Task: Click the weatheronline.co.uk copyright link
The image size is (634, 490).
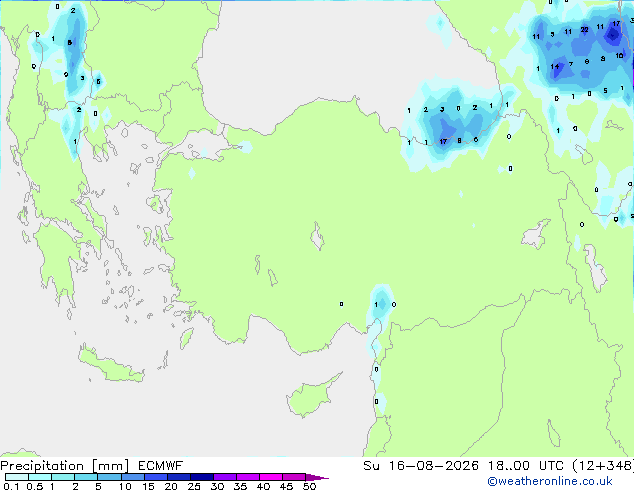Action: pyautogui.click(x=550, y=481)
